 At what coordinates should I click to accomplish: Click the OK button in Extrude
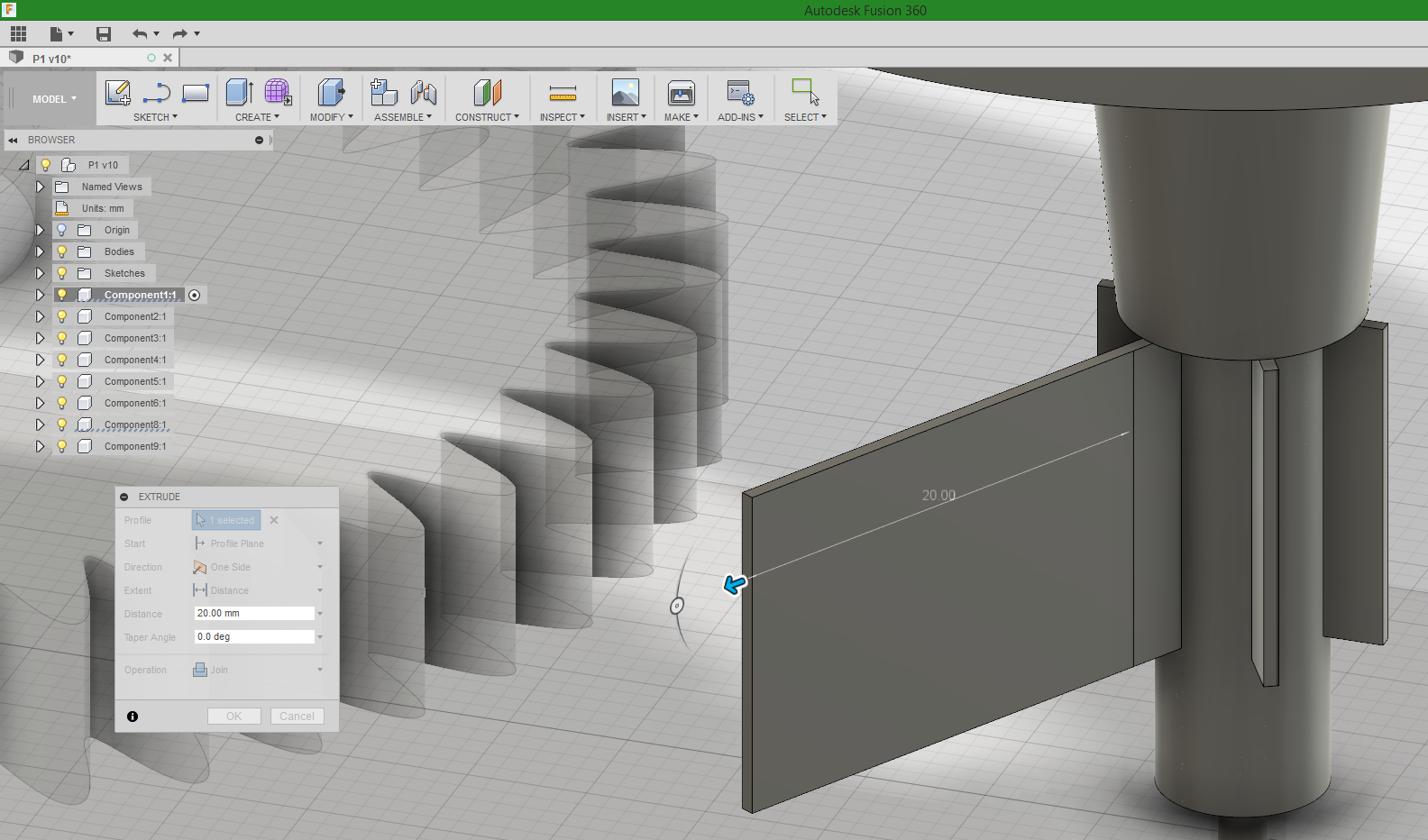[x=234, y=717]
